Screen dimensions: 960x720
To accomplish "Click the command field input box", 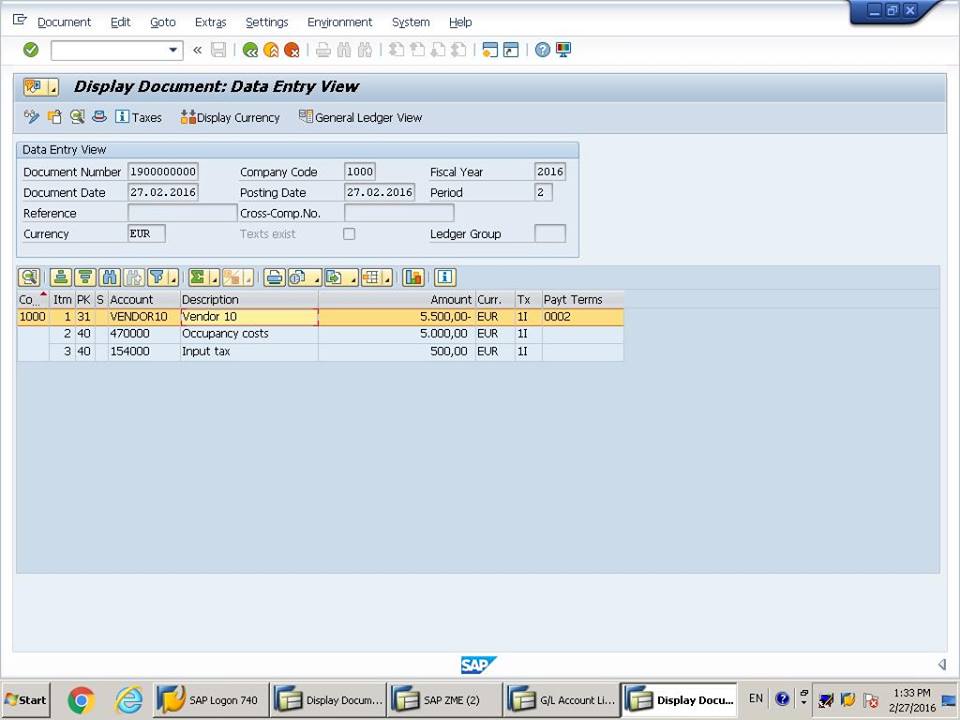I will tap(109, 50).
